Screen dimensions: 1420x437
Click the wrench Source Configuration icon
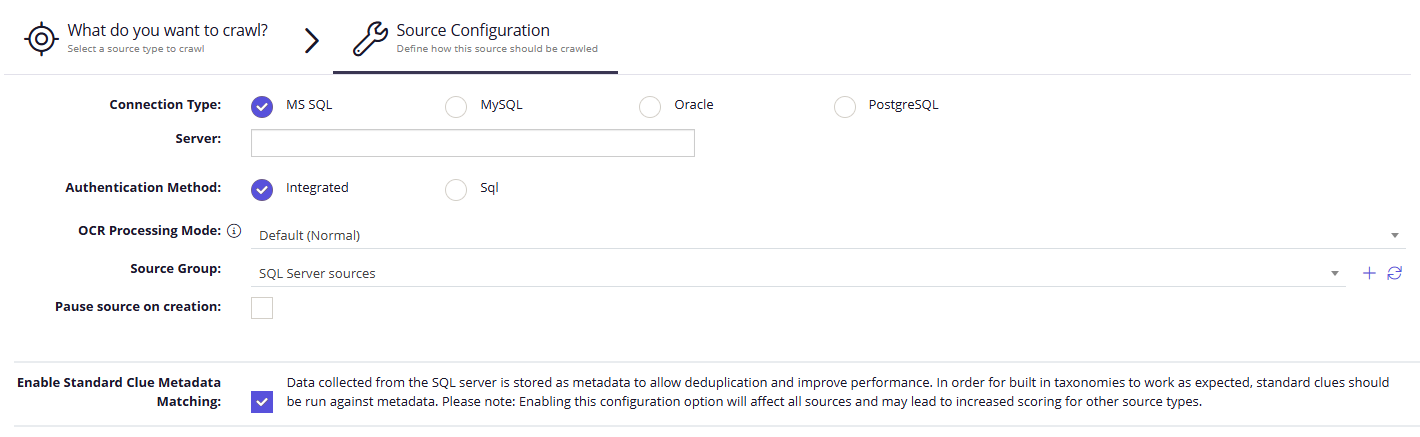[371, 39]
